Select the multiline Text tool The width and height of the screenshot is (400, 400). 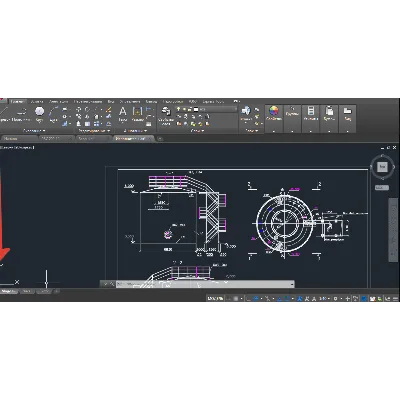pos(123,113)
